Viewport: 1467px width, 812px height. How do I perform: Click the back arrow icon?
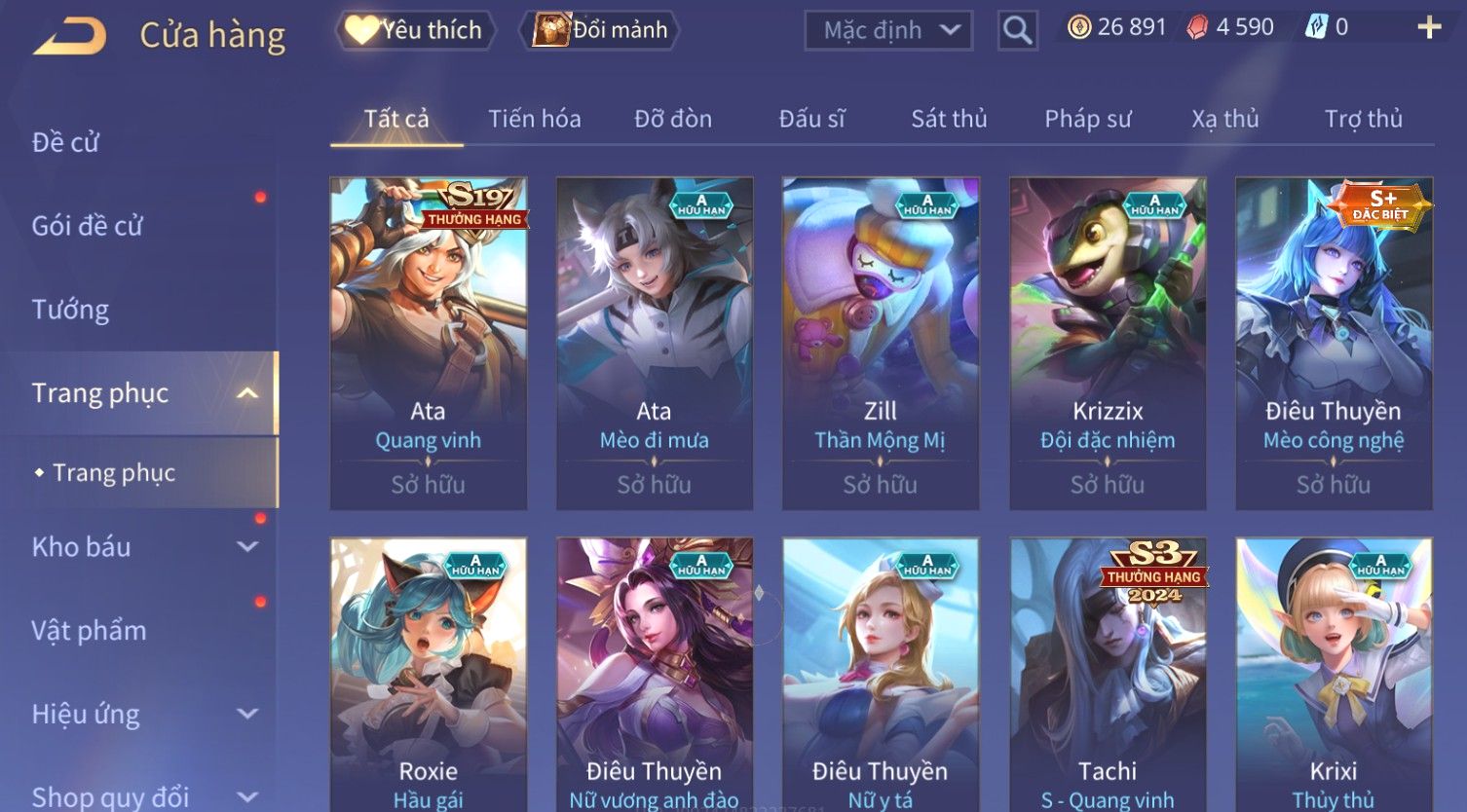pyautogui.click(x=70, y=36)
